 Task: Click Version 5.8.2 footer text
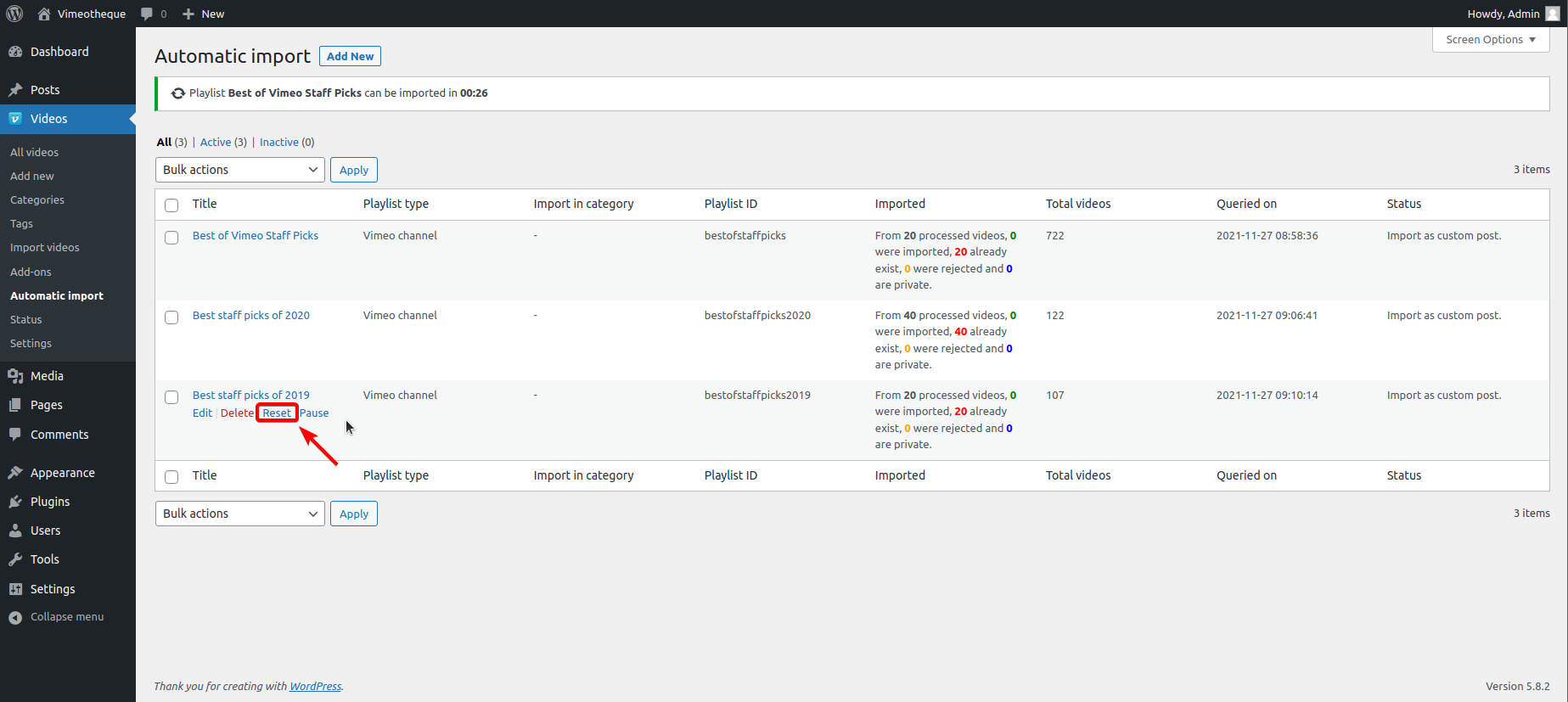tap(1517, 686)
